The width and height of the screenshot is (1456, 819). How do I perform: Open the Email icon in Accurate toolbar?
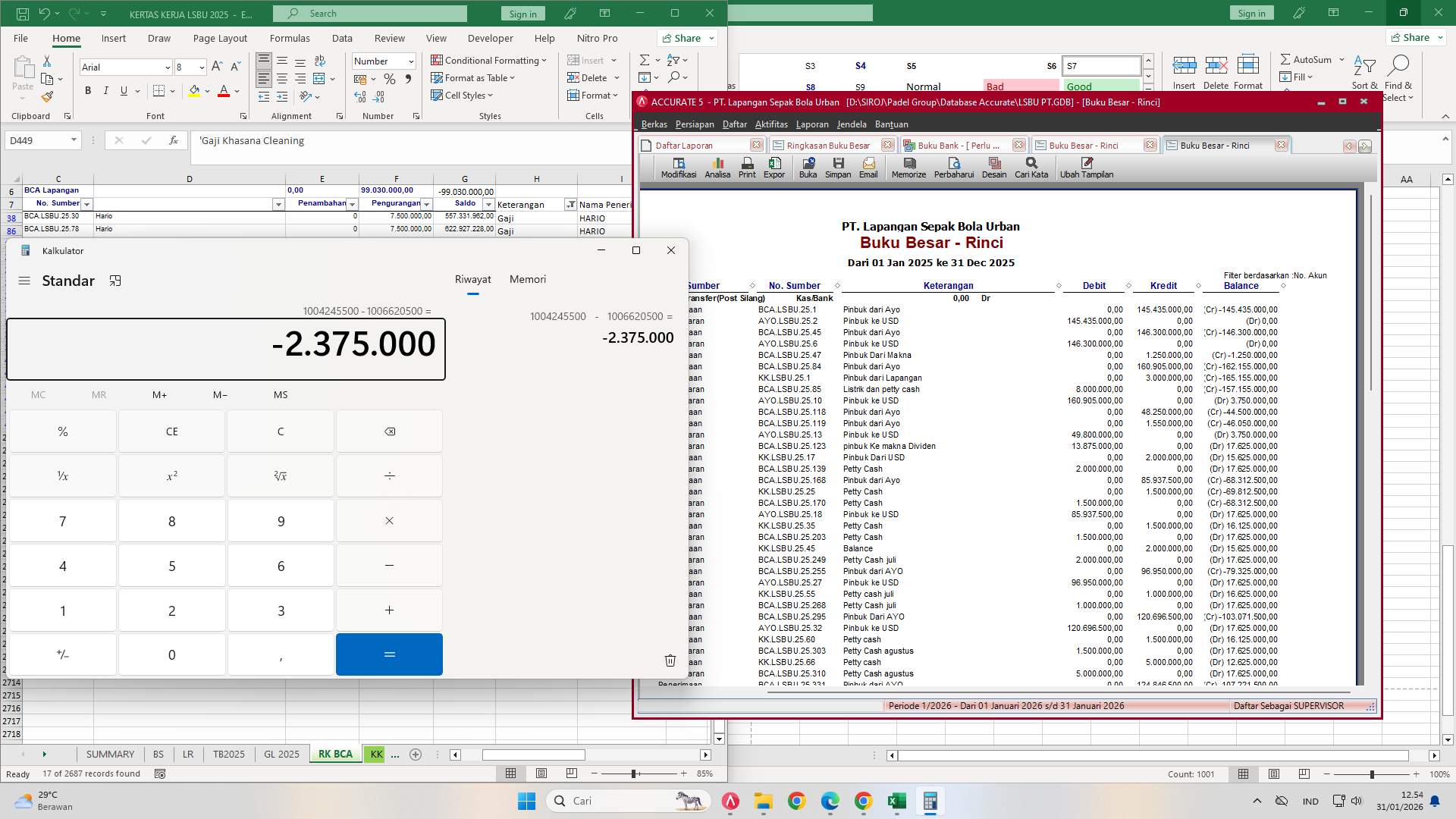(x=868, y=167)
